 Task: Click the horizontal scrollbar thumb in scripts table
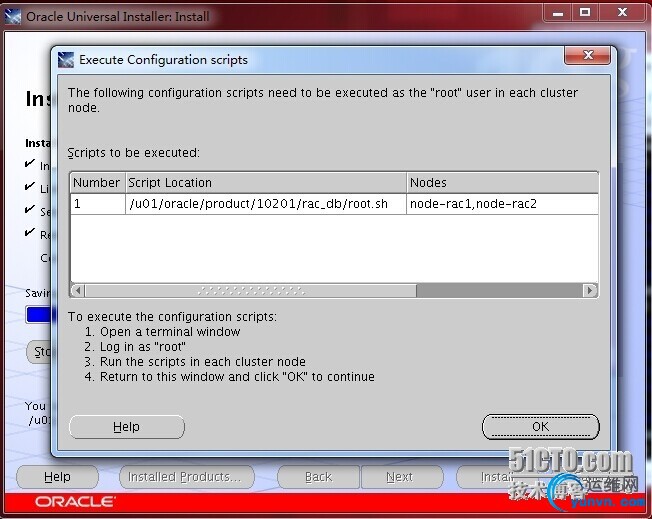251,290
